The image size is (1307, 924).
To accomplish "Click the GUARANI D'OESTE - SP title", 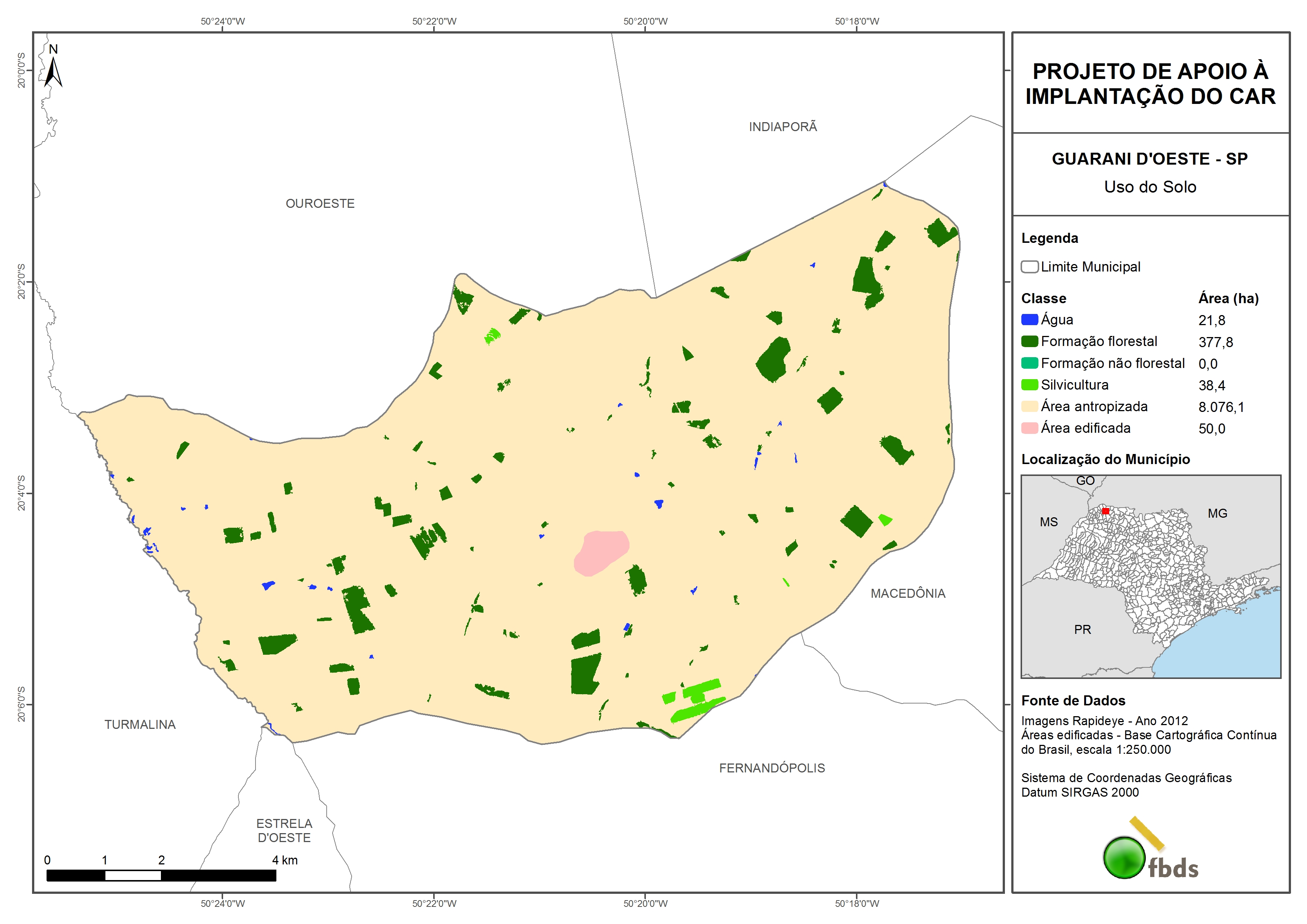I will [1149, 159].
